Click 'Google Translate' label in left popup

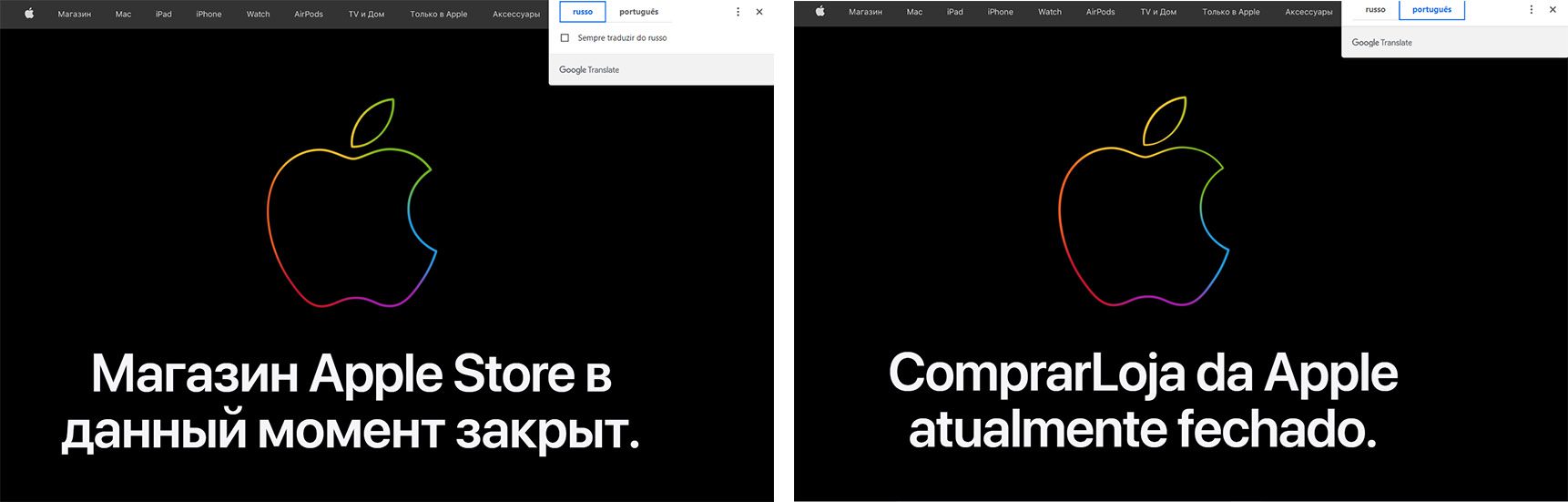[589, 70]
